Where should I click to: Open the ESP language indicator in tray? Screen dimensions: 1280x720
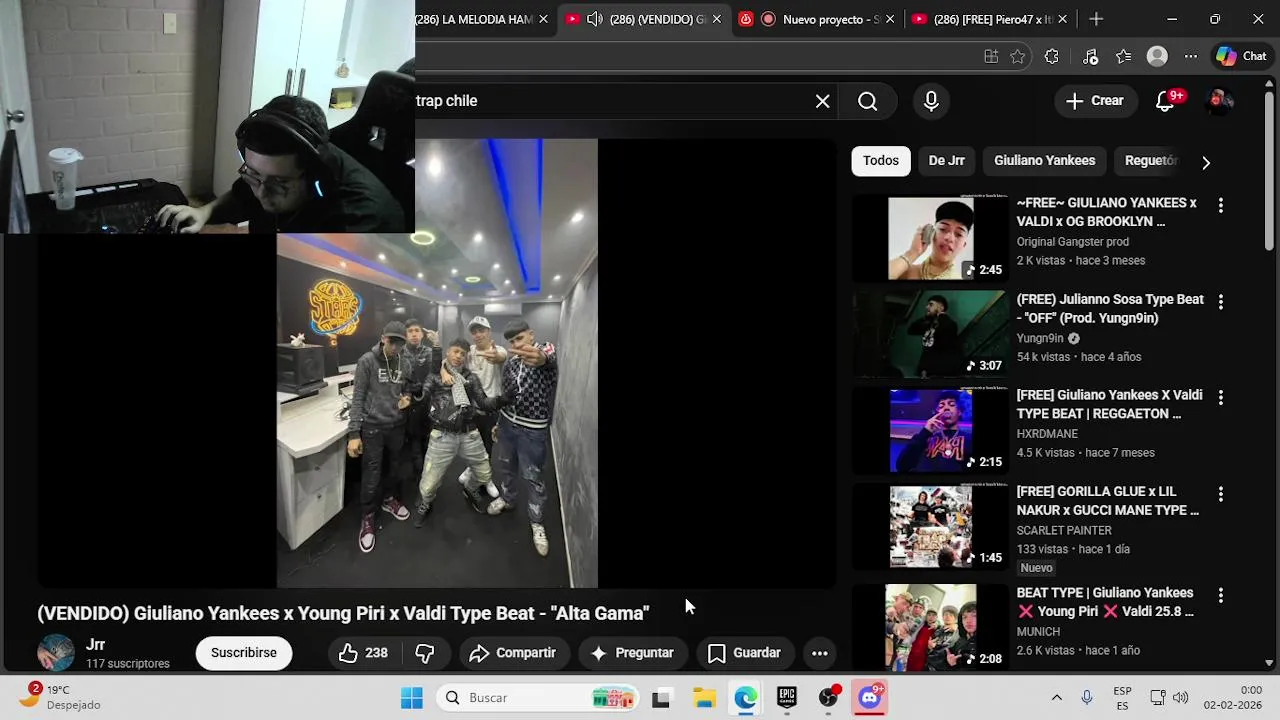point(1122,697)
